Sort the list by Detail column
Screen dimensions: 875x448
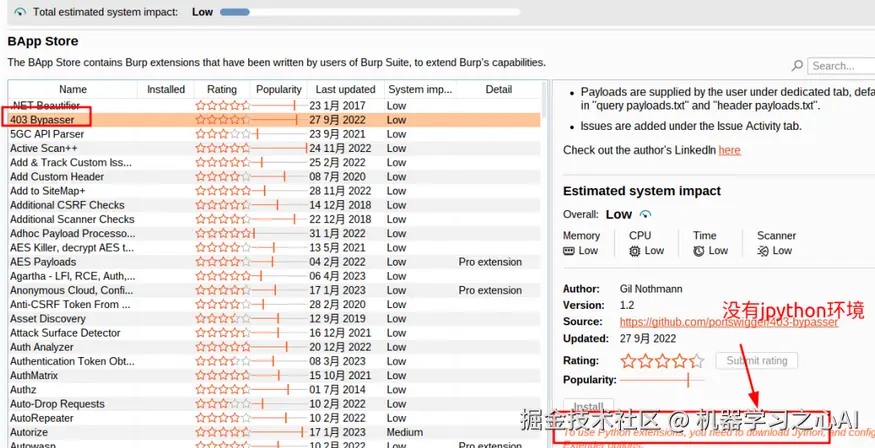tap(498, 89)
